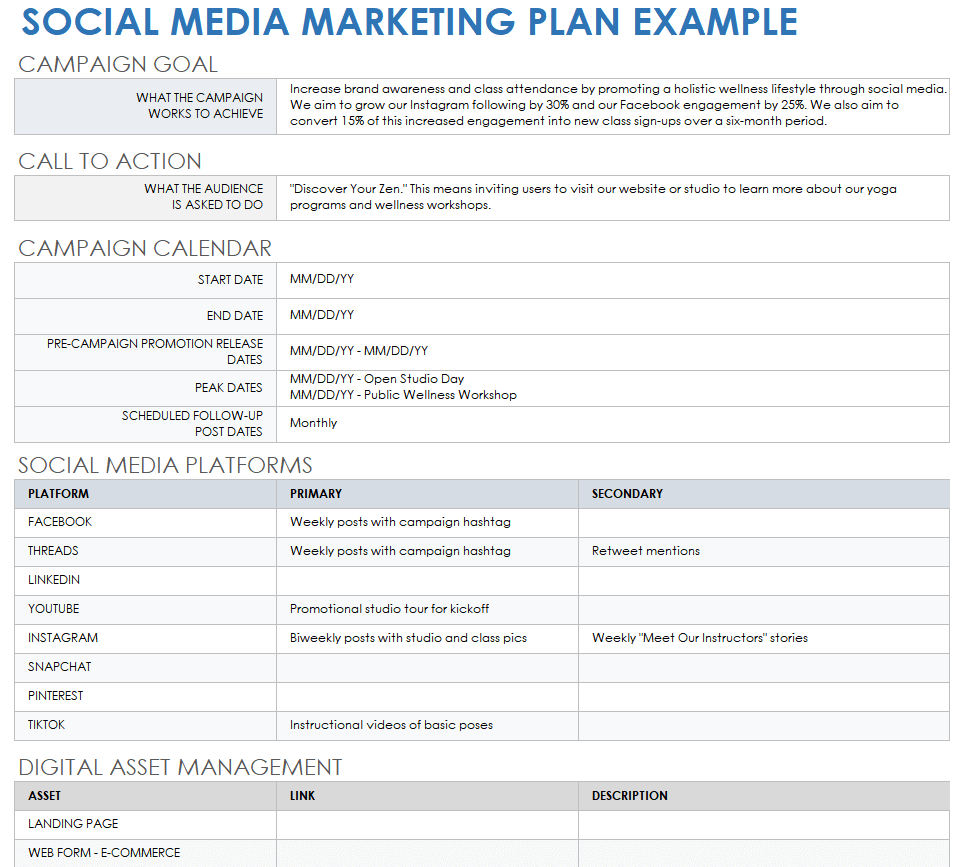This screenshot has width=960, height=867.
Task: Select "Promotional studio tour for kickoff" YouTube cell
Action: coord(427,609)
